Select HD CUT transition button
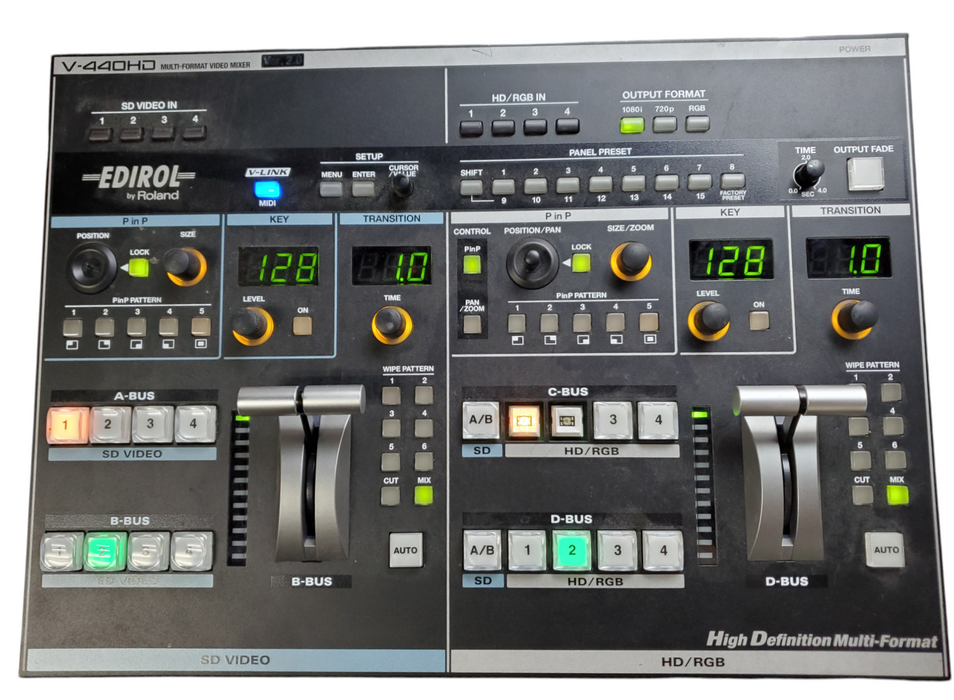 point(862,494)
